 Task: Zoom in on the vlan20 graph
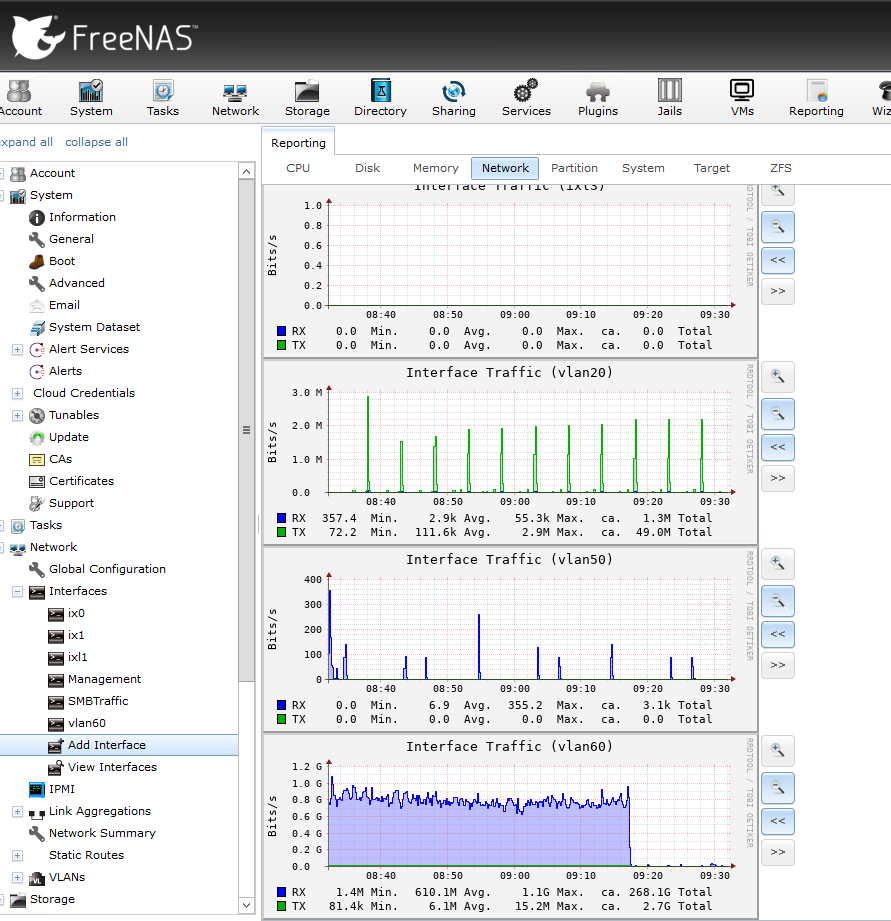[778, 377]
